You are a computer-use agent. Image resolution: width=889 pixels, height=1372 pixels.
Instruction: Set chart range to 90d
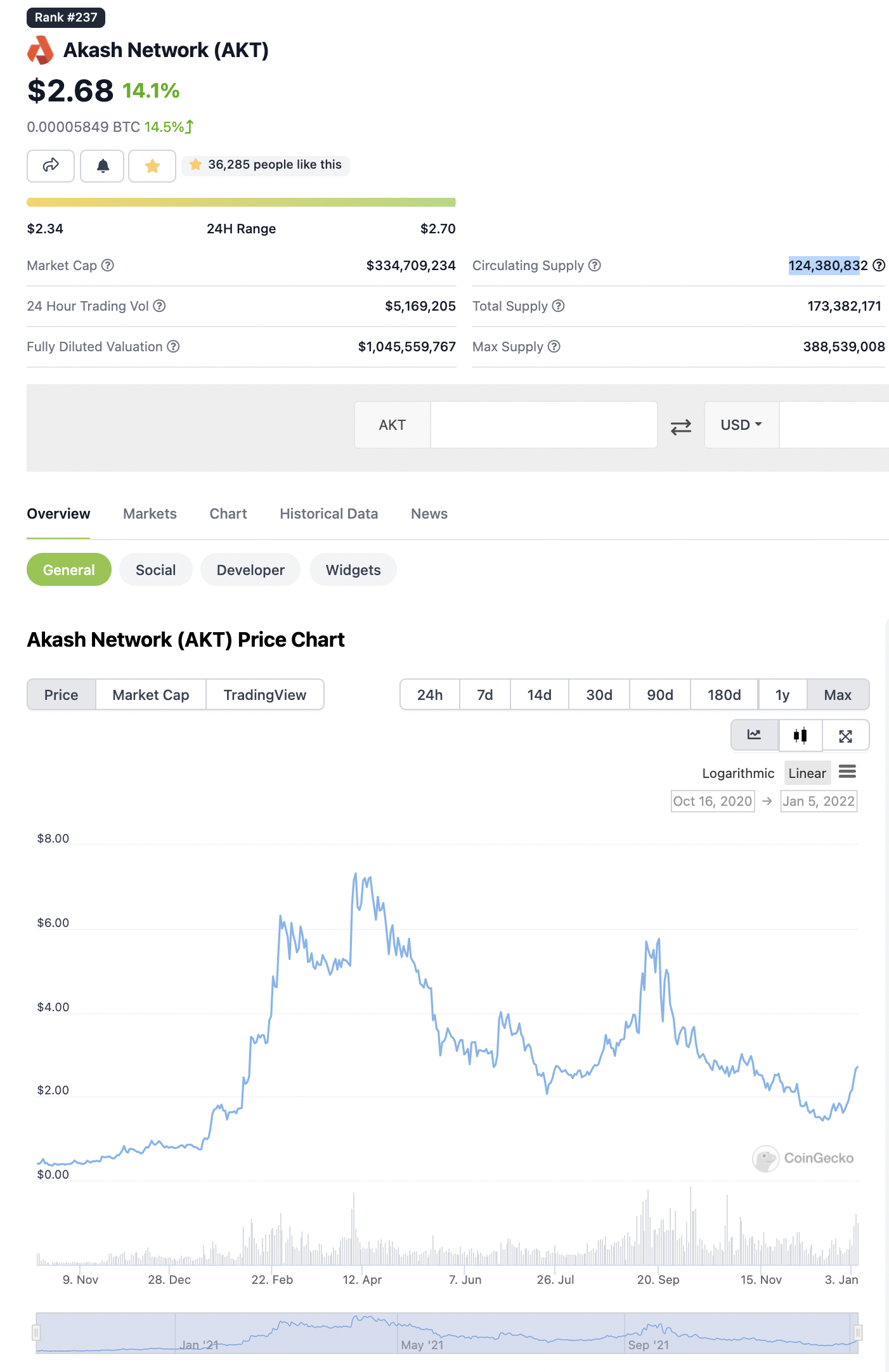pyautogui.click(x=660, y=695)
